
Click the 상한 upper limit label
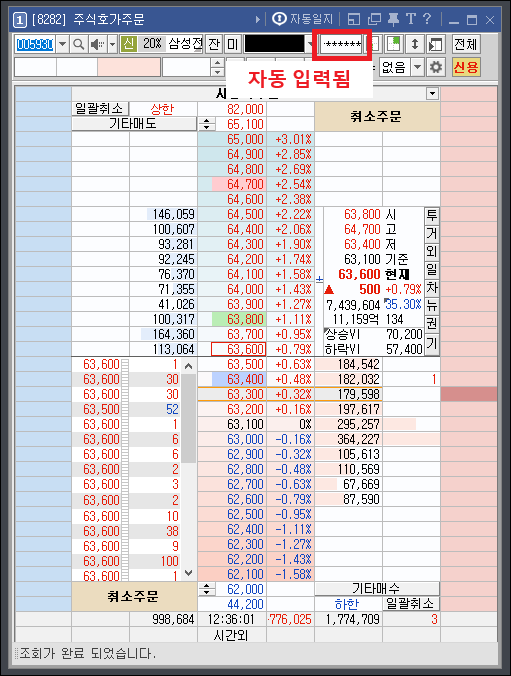pyautogui.click(x=163, y=109)
